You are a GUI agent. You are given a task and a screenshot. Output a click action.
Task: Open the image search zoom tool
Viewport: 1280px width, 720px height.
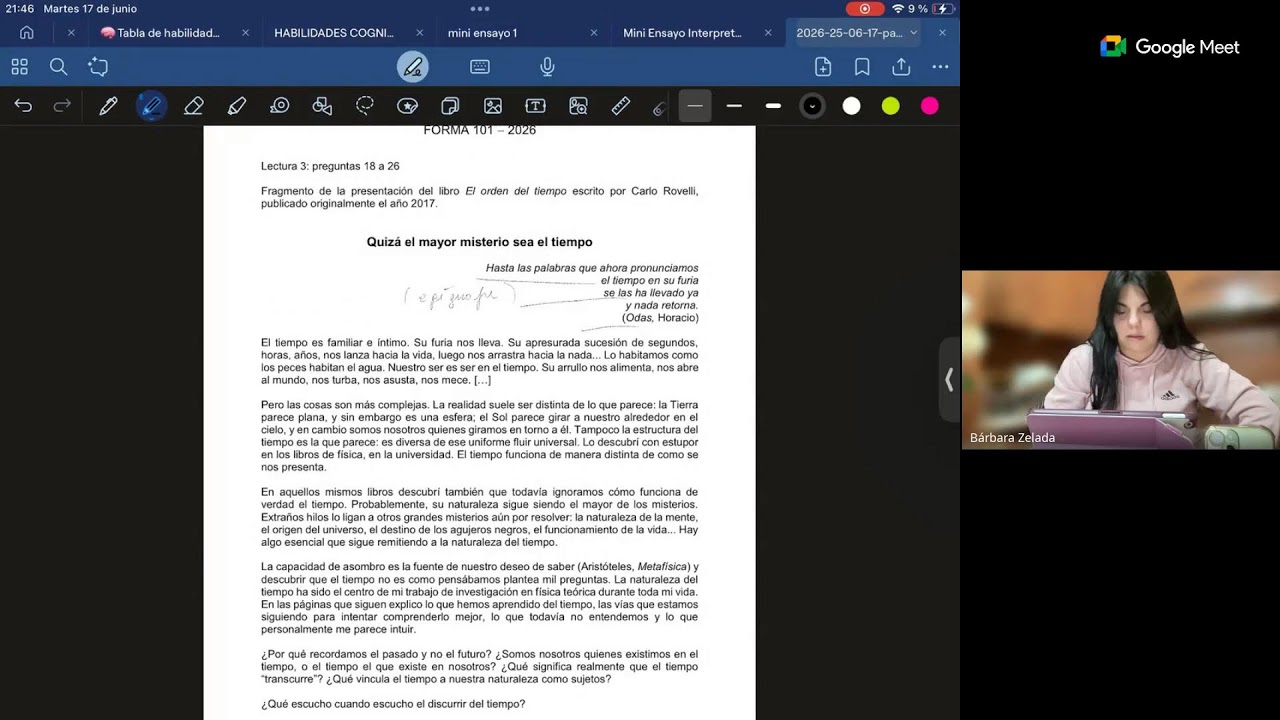coord(578,106)
